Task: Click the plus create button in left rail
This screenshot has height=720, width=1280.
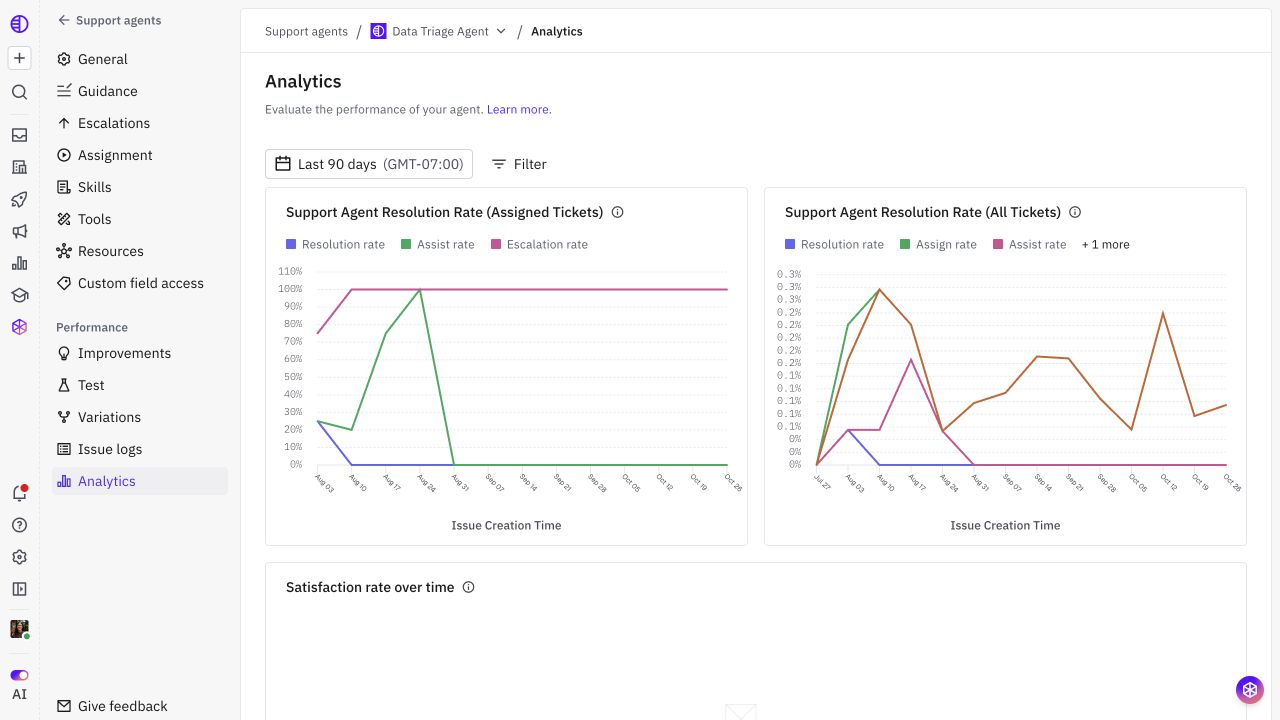Action: 19,58
